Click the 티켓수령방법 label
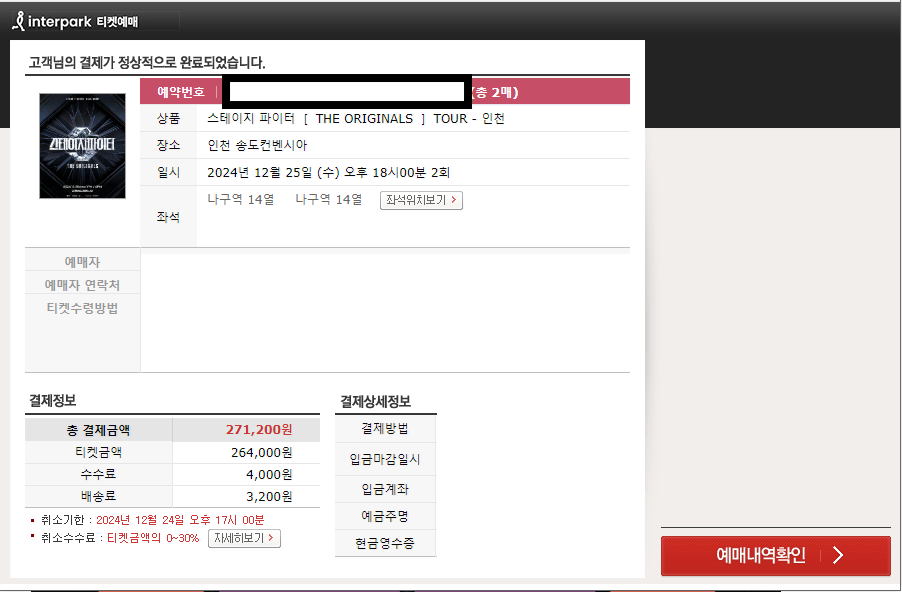902x592 pixels. [82, 308]
